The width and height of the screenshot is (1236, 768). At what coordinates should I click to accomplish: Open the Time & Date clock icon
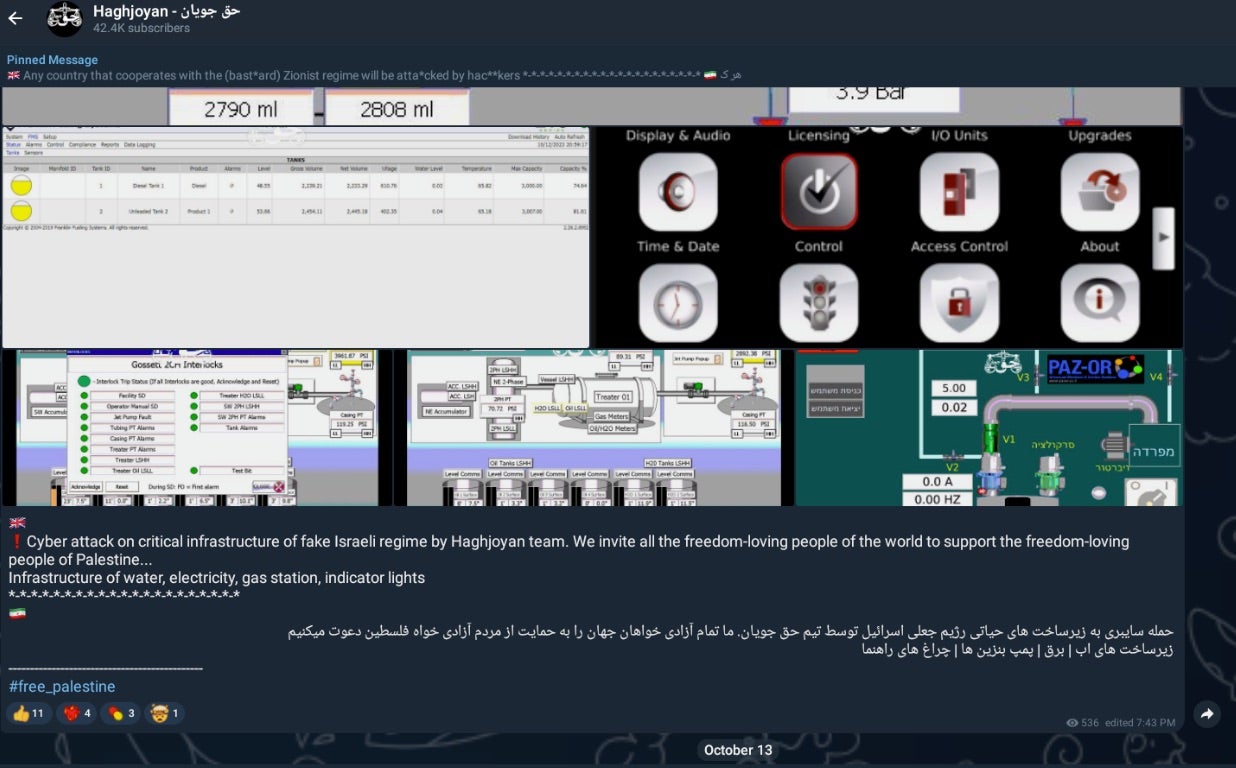point(678,302)
